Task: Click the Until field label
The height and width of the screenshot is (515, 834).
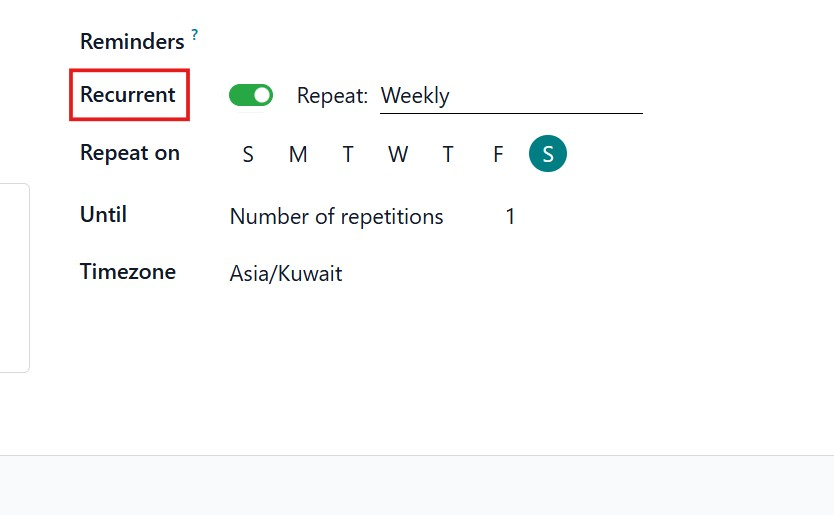Action: tap(103, 215)
